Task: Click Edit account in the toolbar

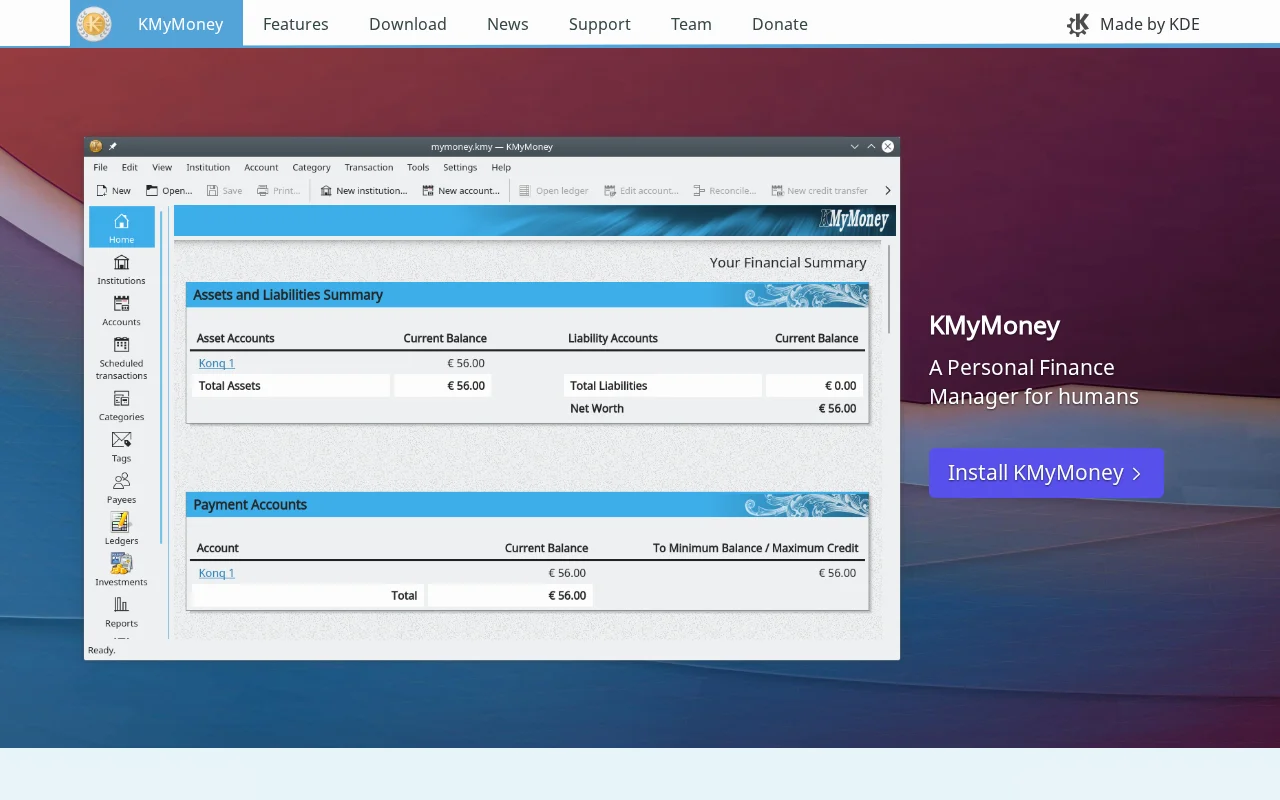Action: 641,190
